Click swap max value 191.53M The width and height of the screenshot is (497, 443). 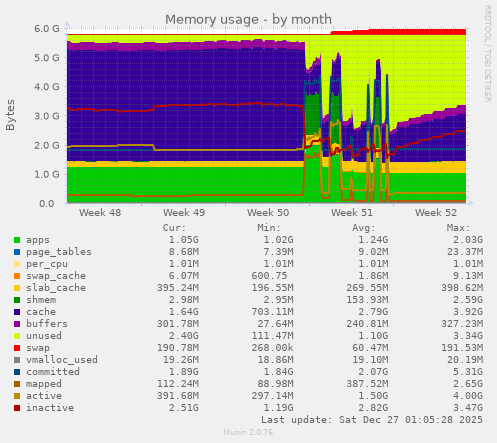[x=462, y=348]
